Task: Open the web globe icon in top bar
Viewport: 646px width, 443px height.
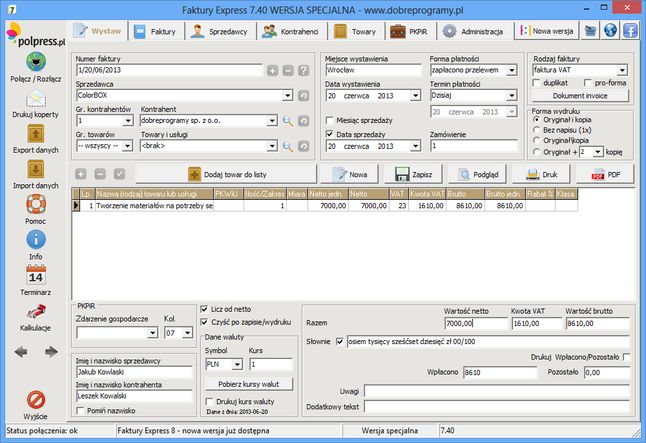Action: tap(610, 31)
